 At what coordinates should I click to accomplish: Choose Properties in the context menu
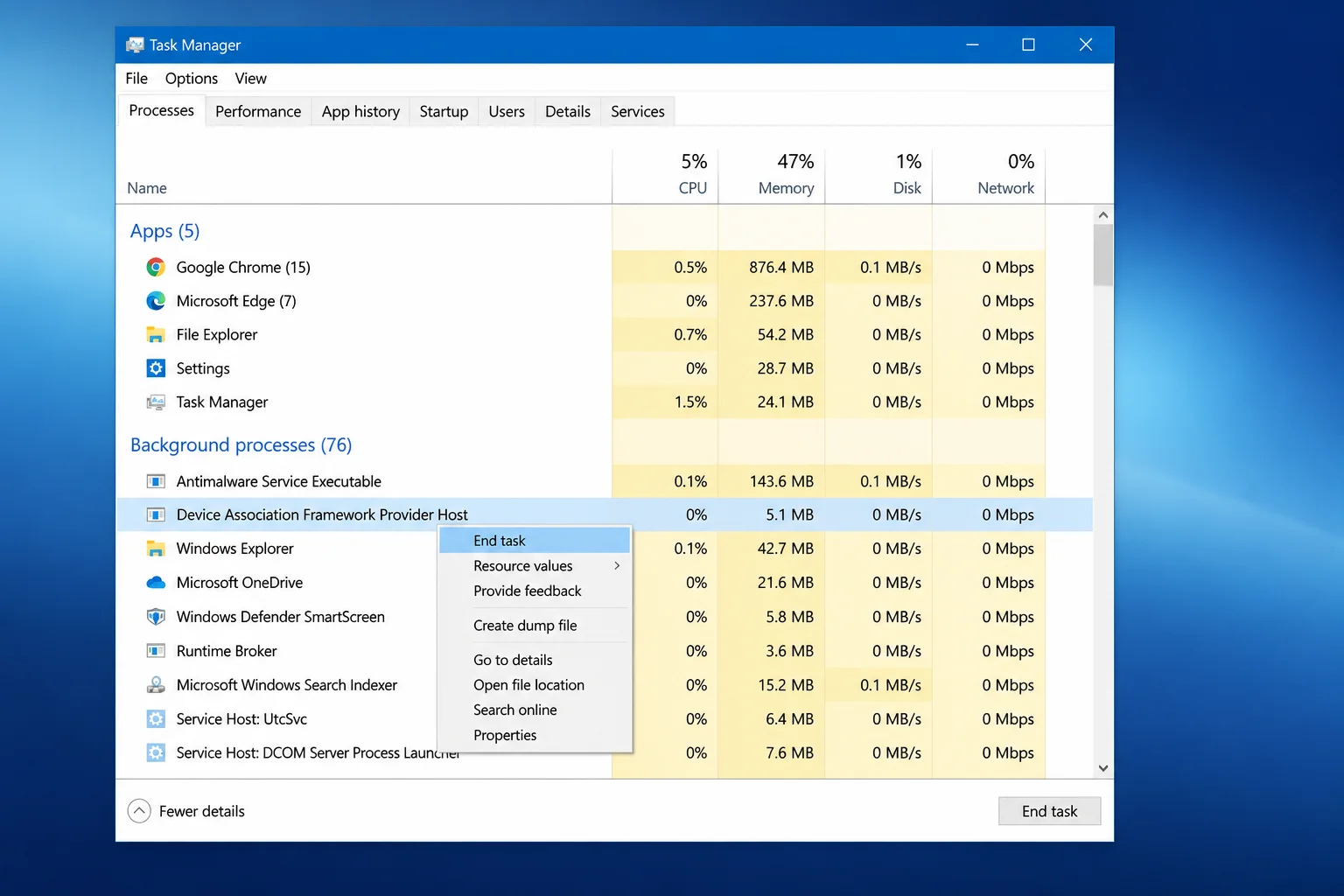(x=535, y=735)
